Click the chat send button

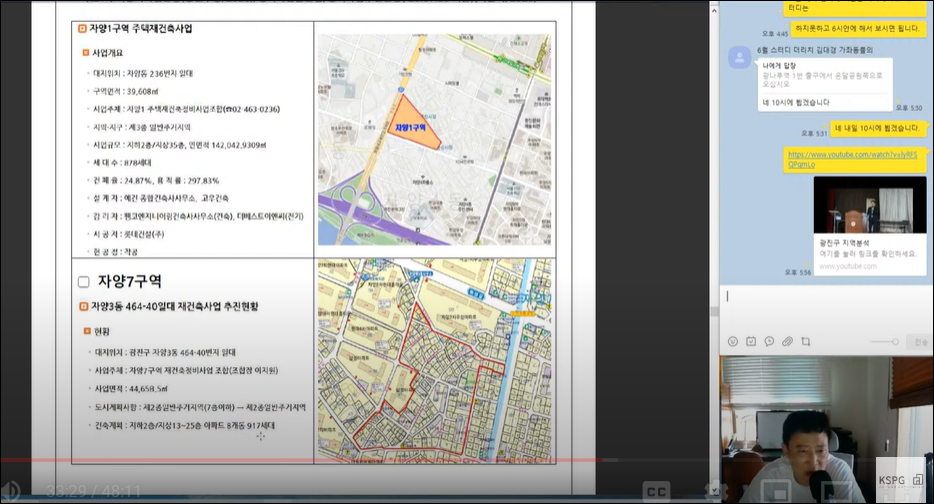pyautogui.click(x=920, y=342)
